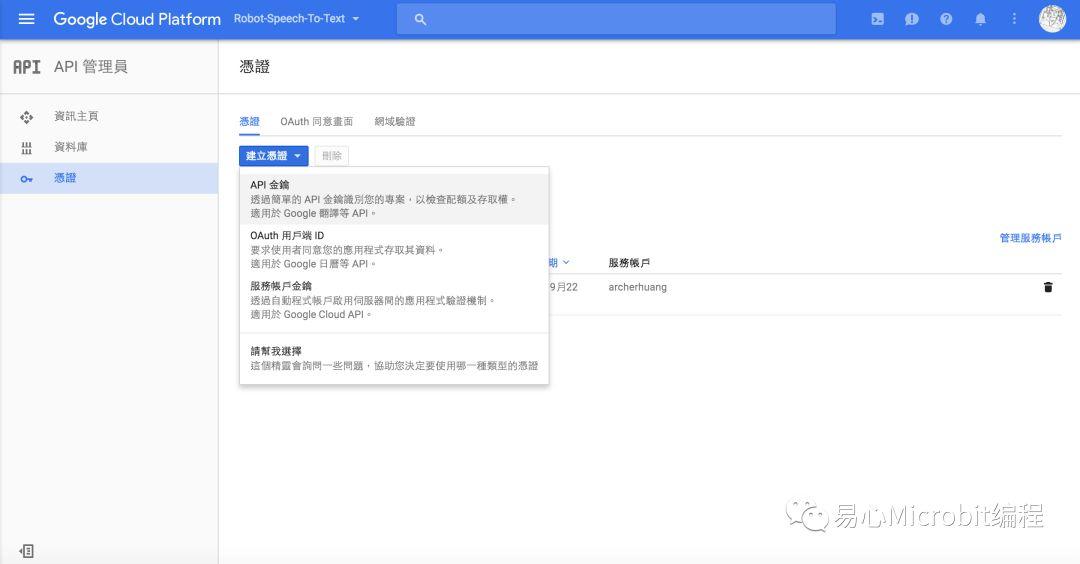Switch to the 憑證 tab

click(249, 122)
